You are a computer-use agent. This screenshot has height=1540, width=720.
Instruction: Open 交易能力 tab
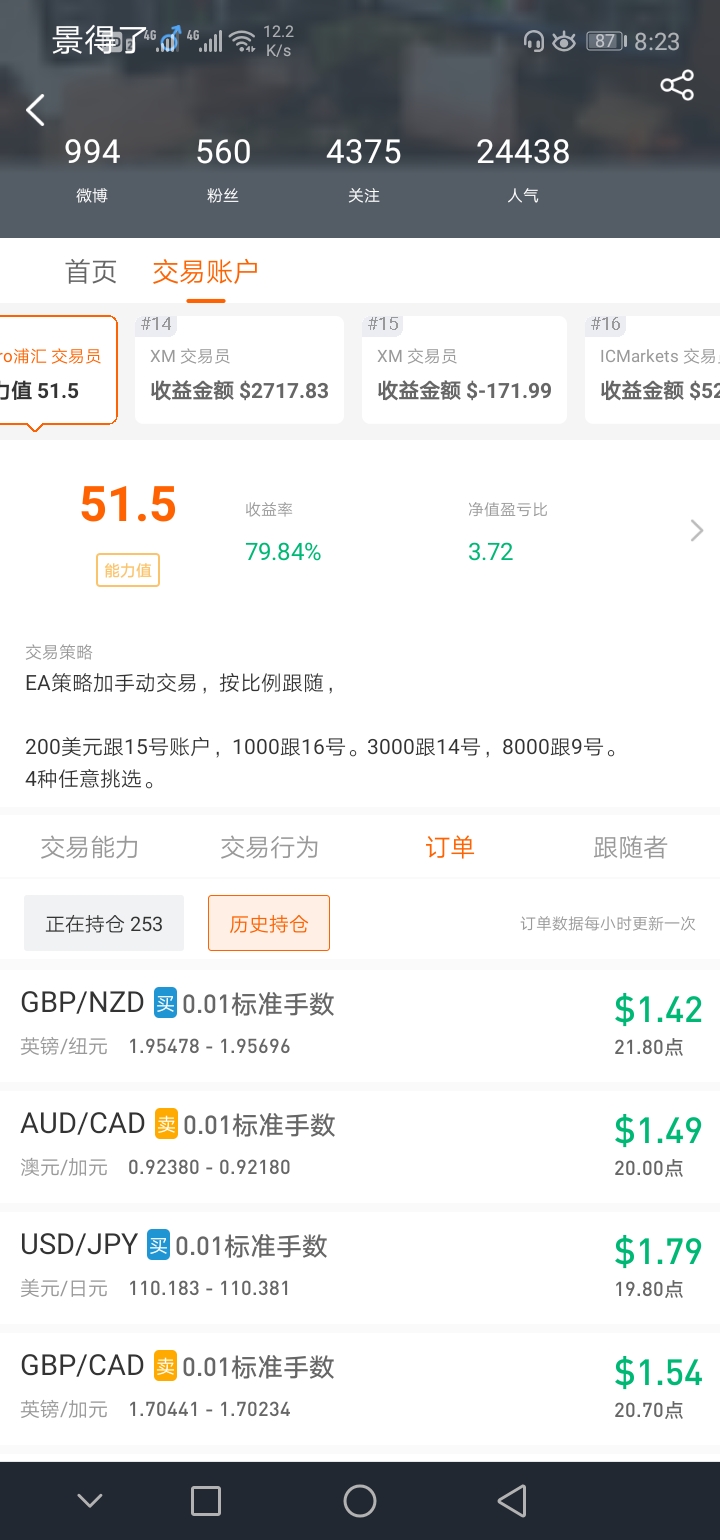pyautogui.click(x=90, y=847)
